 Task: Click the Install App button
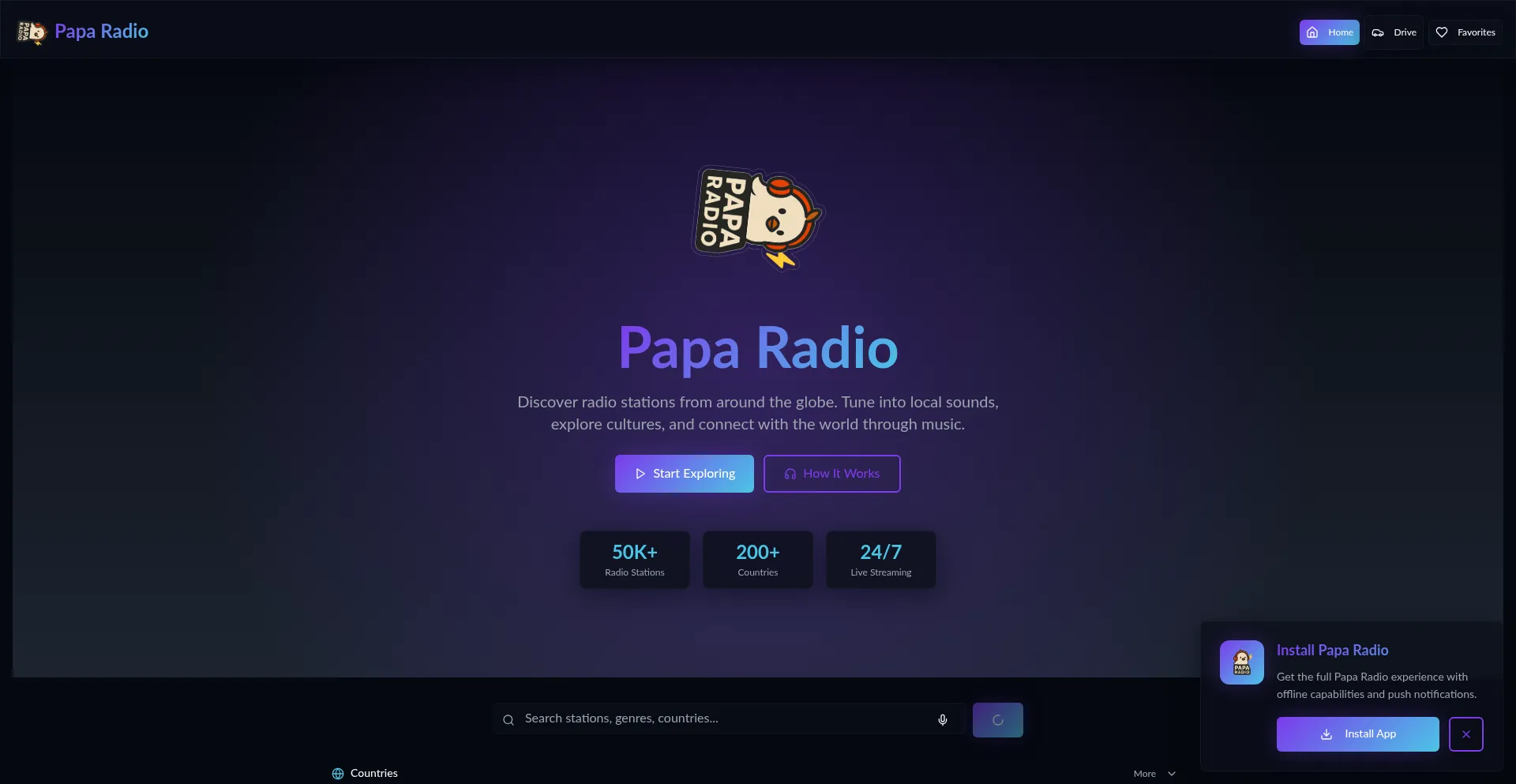coord(1358,734)
